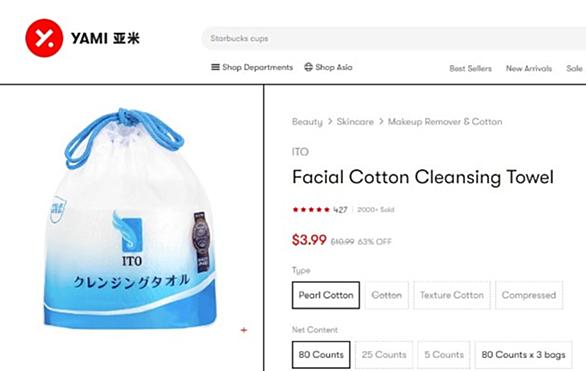Click the red Yami logo icon
Screen dimensions: 586x371
click(x=44, y=38)
